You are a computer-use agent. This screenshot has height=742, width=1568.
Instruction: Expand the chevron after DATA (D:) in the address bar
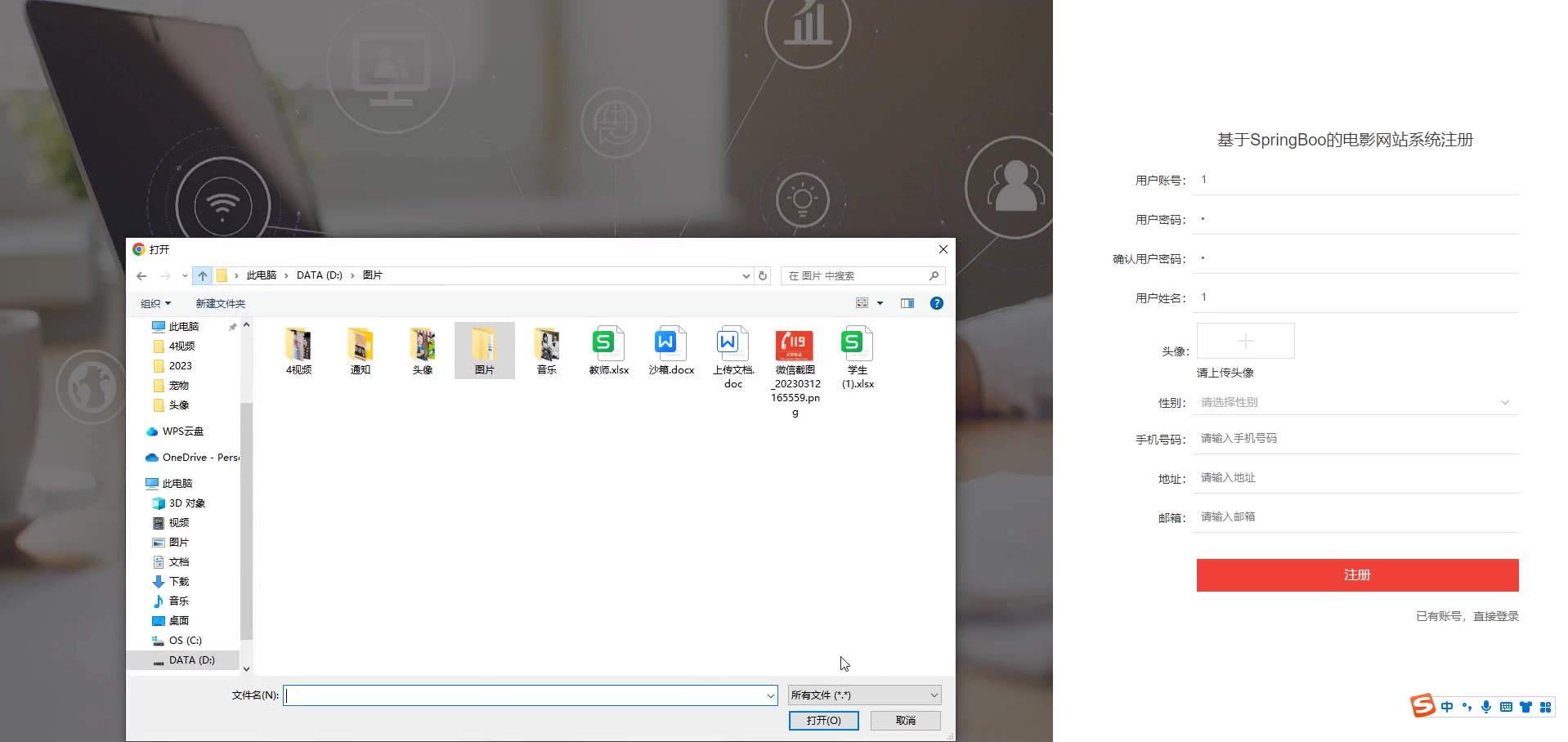[352, 275]
